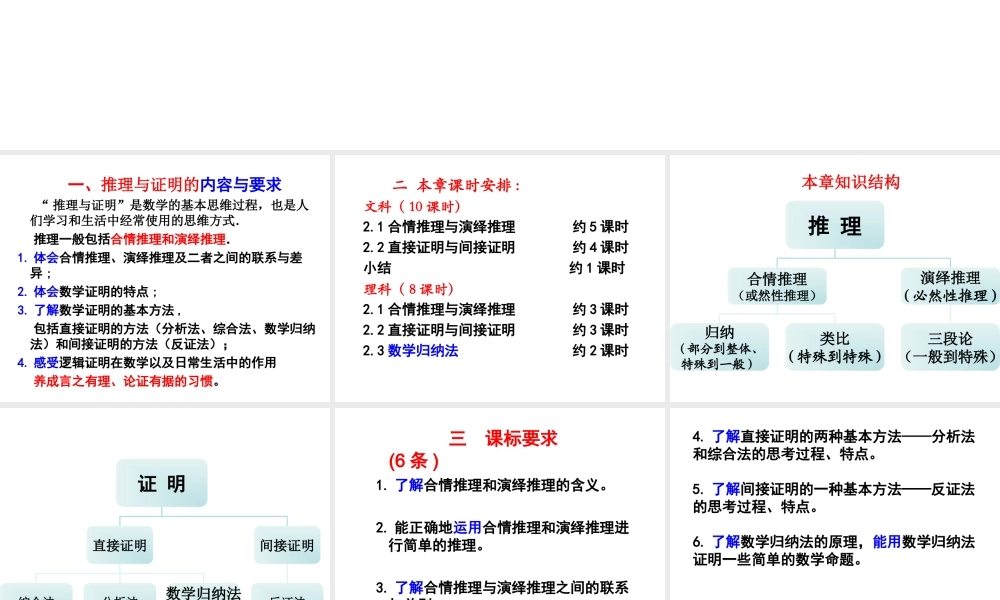Click the 约 4 课时 text

[x=600, y=247]
